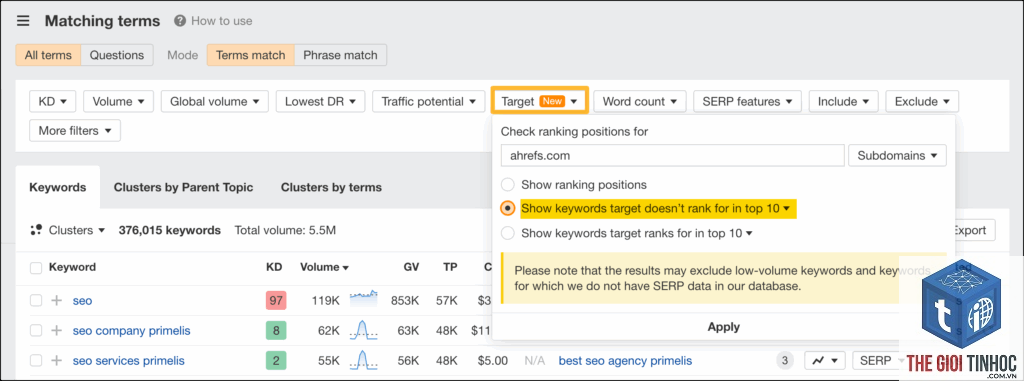Add seo company primelis with its plus icon
The width and height of the screenshot is (1024, 381).
point(57,331)
